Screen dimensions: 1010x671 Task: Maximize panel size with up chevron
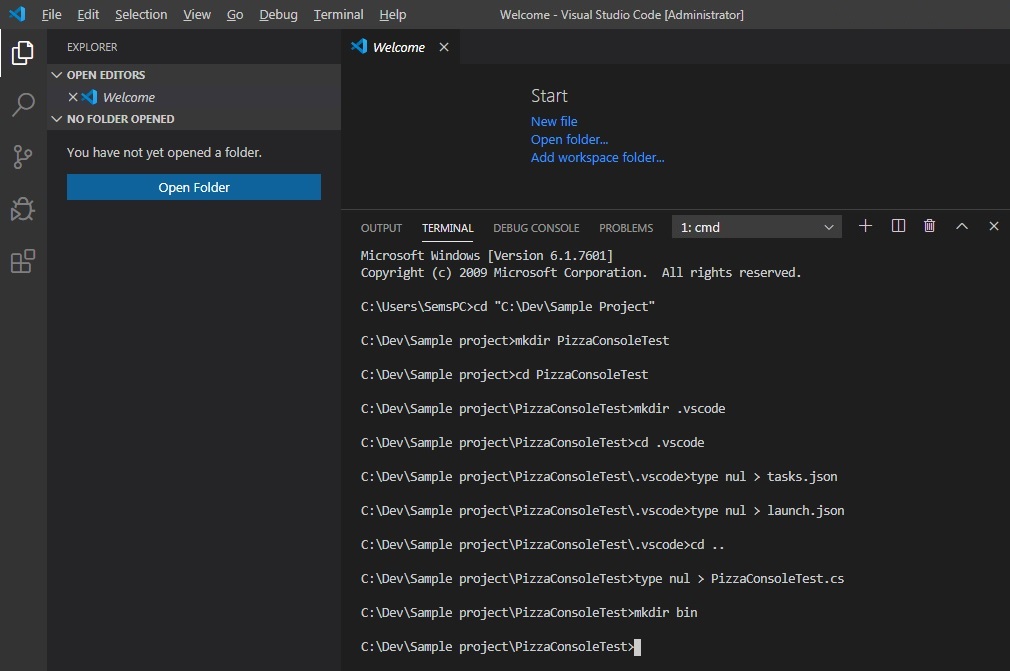tap(962, 226)
